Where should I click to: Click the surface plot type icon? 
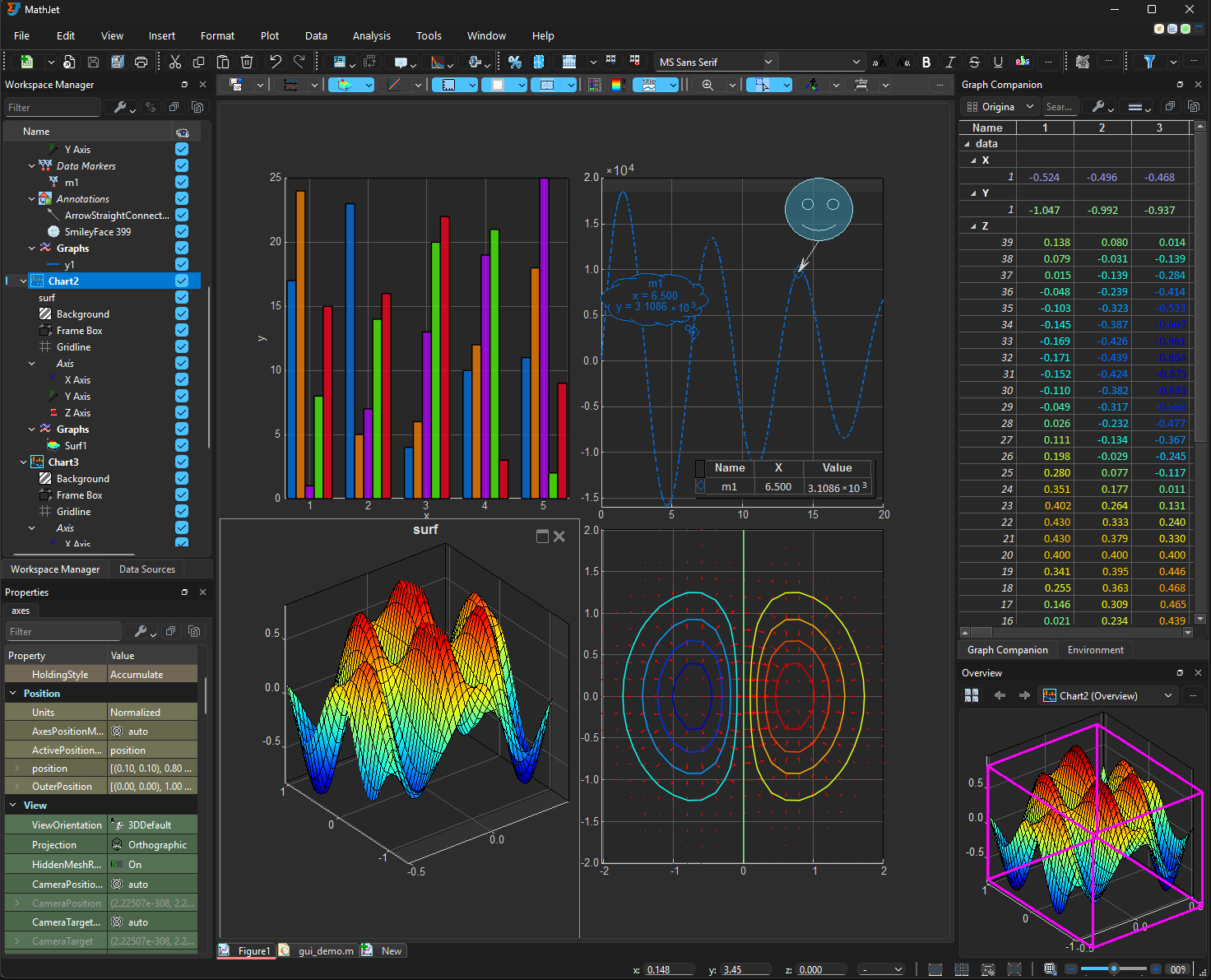click(x=344, y=85)
